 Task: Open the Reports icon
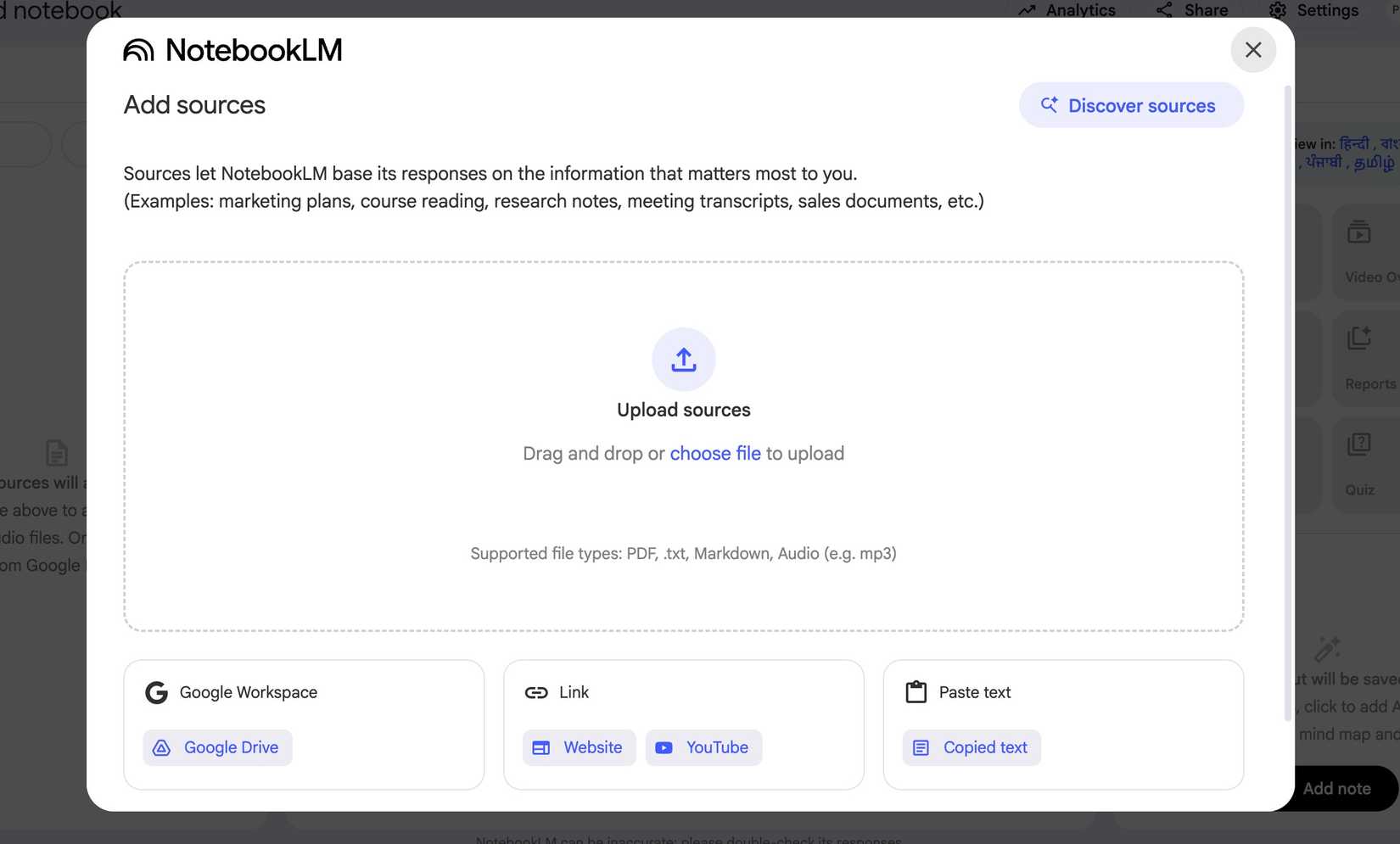coord(1359,338)
